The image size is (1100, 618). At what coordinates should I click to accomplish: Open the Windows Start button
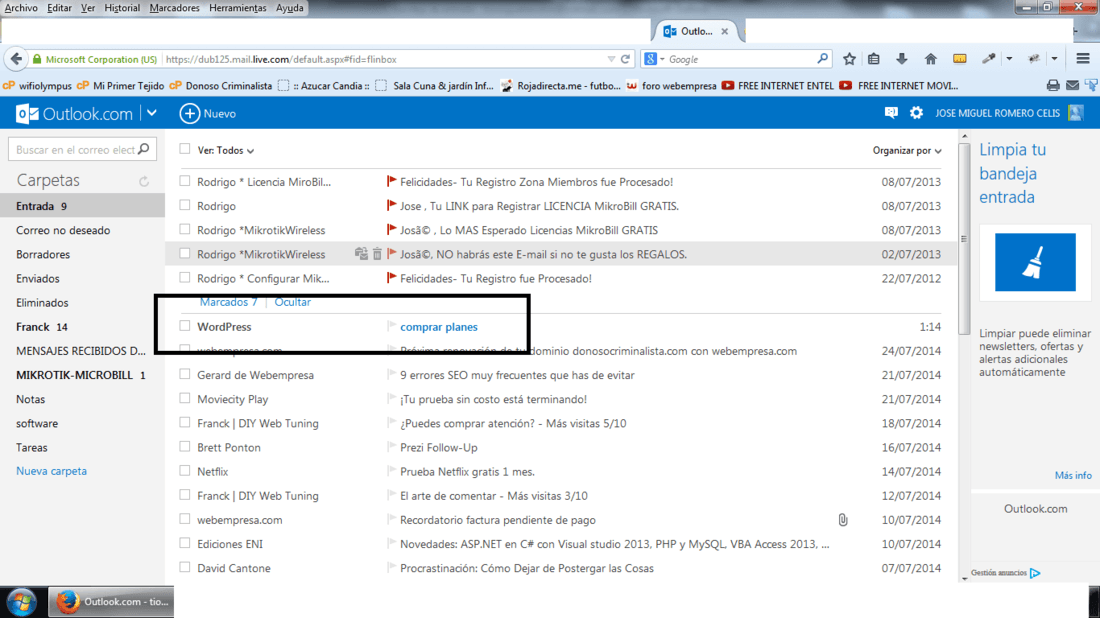22,602
